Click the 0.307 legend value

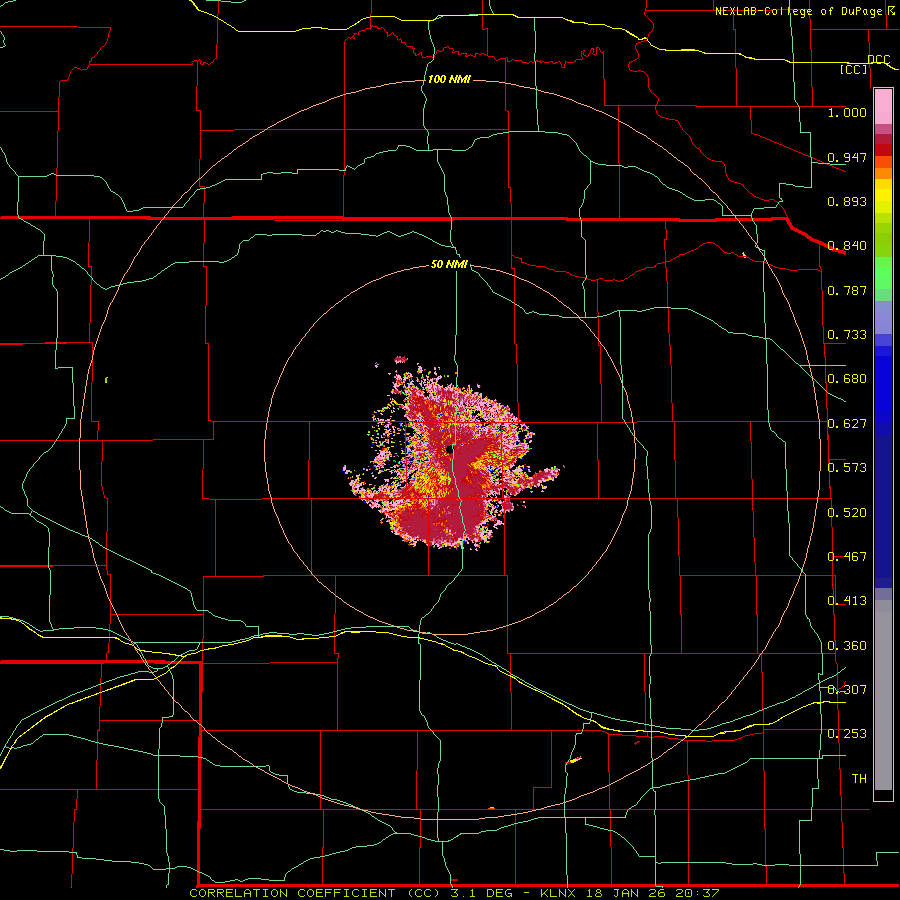point(847,690)
